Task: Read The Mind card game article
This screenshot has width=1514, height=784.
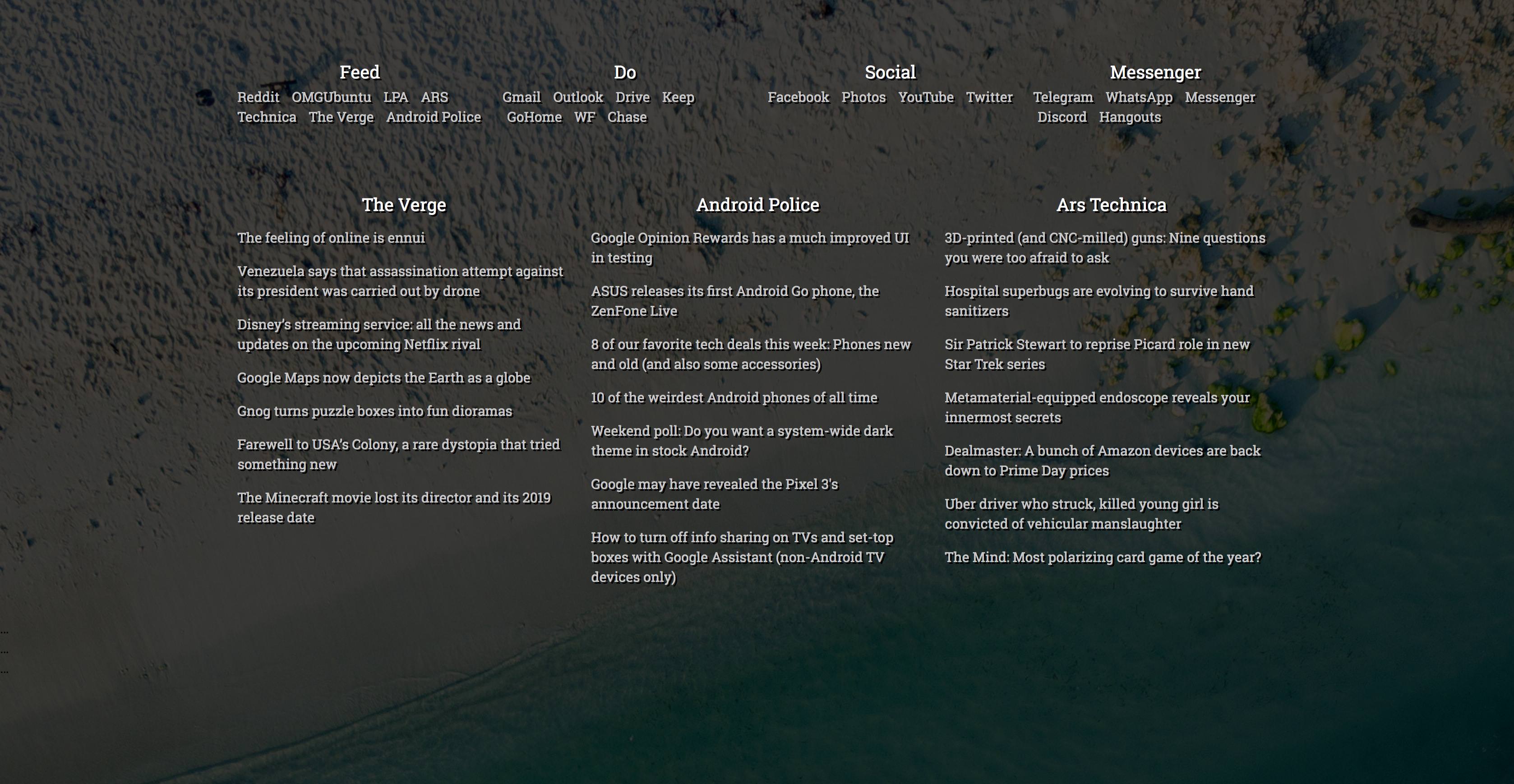Action: [x=1103, y=557]
